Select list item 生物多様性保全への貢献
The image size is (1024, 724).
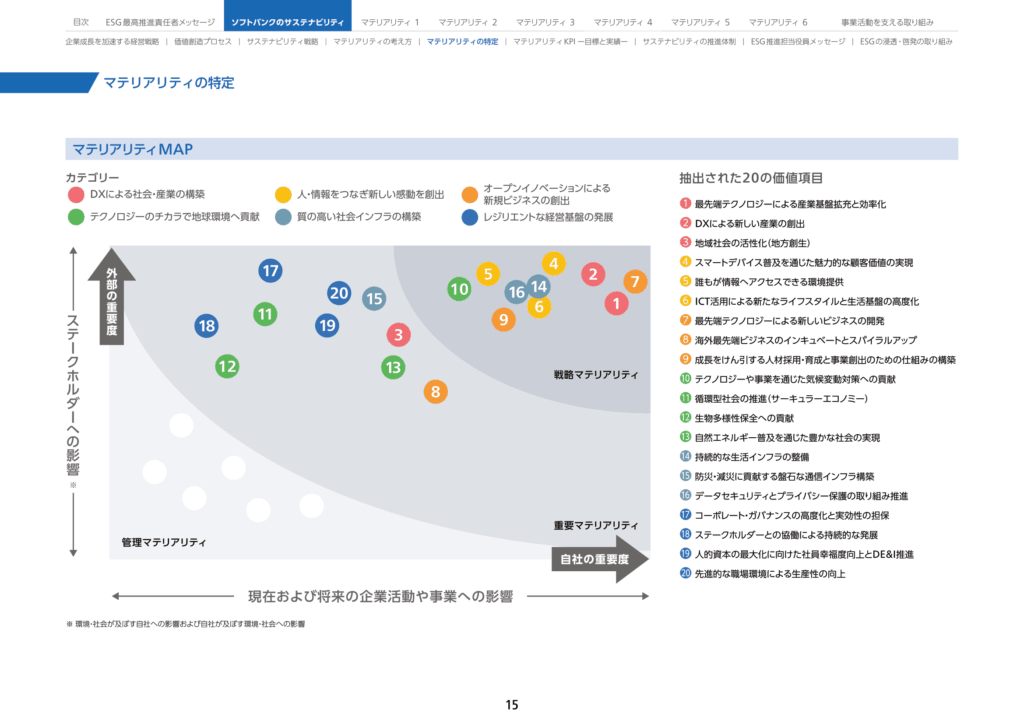(737, 418)
